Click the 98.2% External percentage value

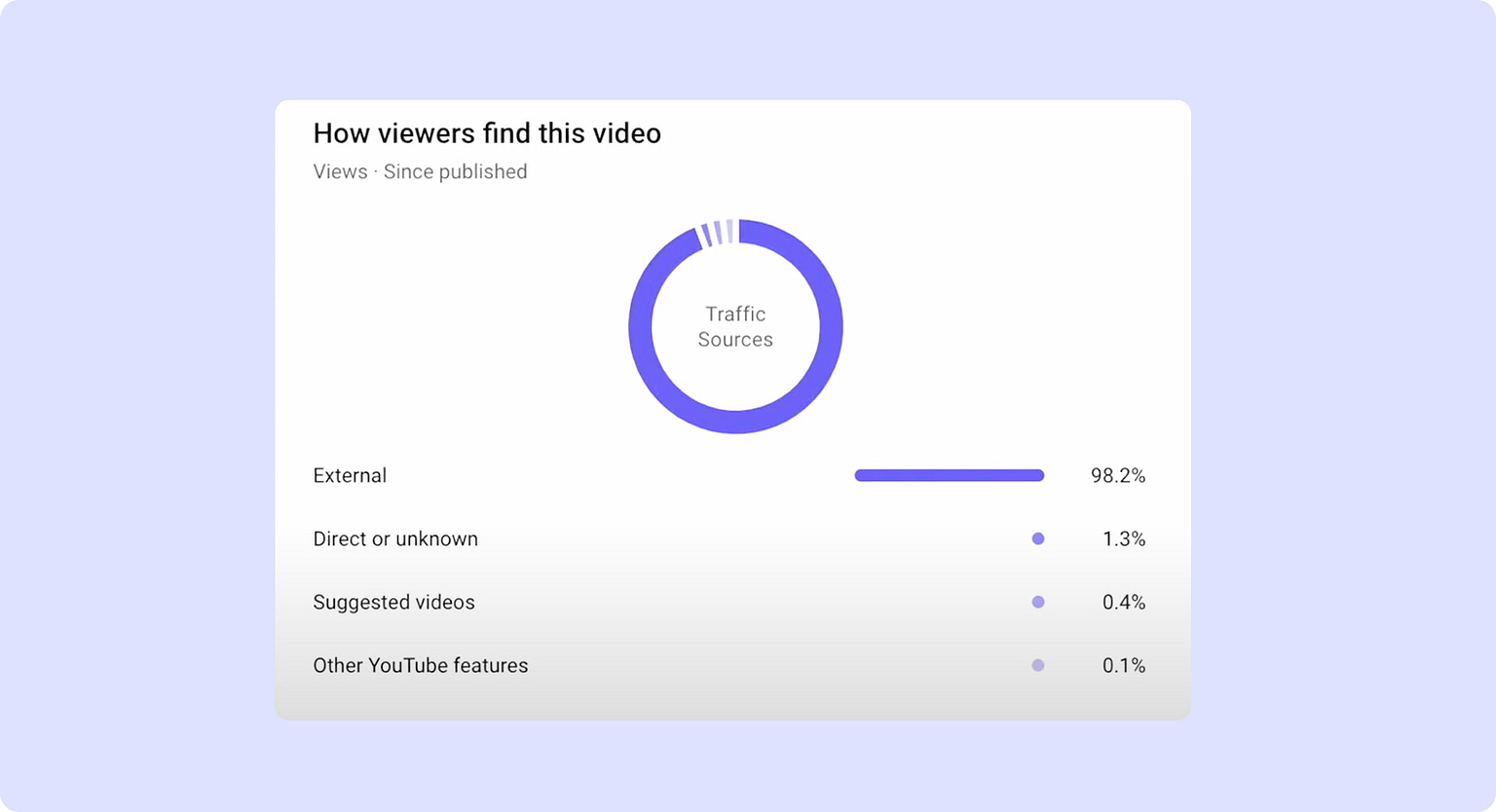[1118, 475]
